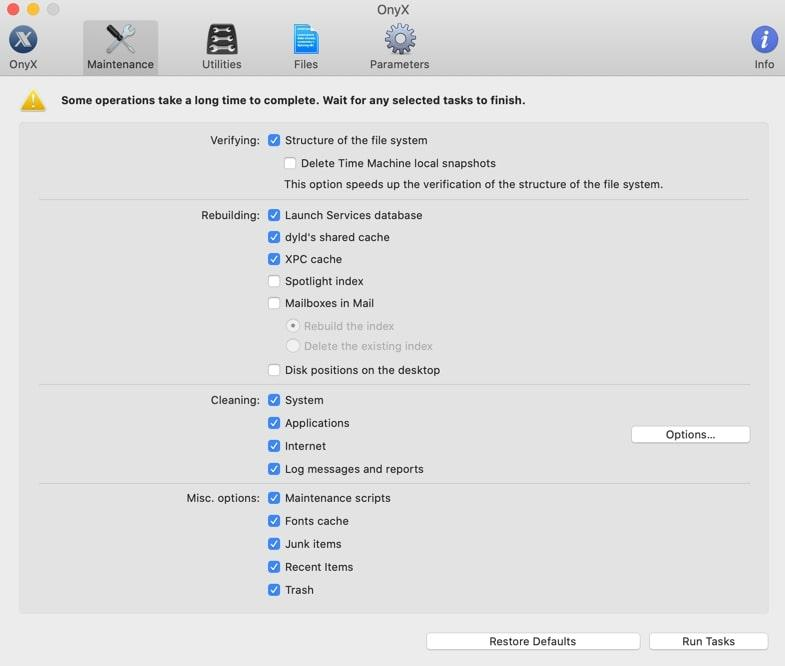
Task: Close the OnyX window
Action: pos(13,9)
